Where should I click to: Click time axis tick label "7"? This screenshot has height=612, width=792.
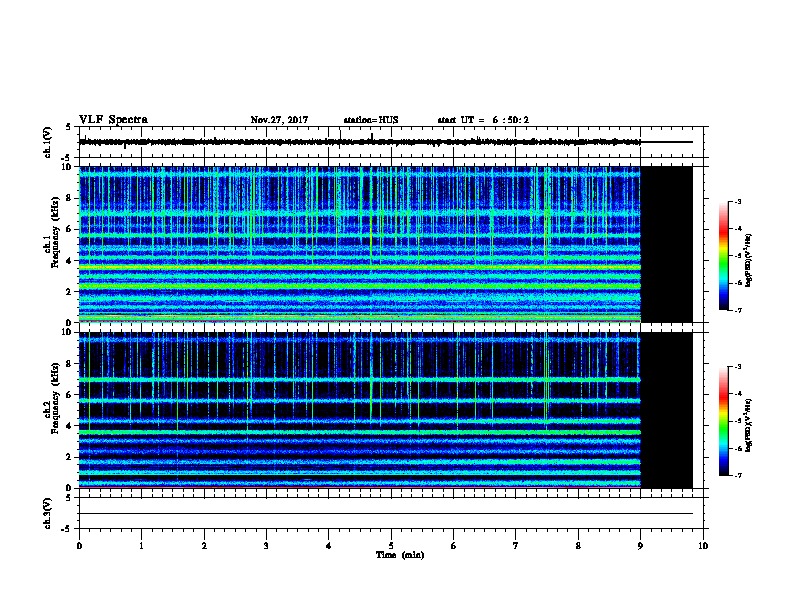tap(516, 546)
